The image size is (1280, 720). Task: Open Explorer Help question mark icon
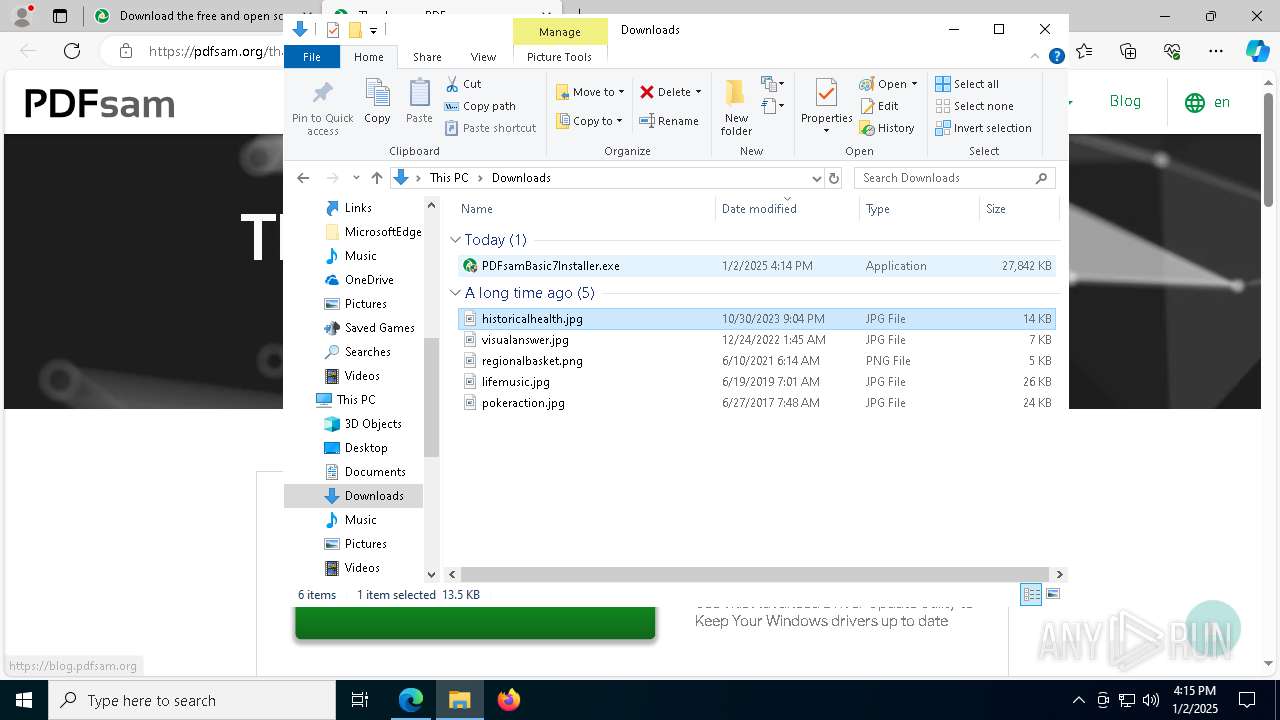point(1056,56)
